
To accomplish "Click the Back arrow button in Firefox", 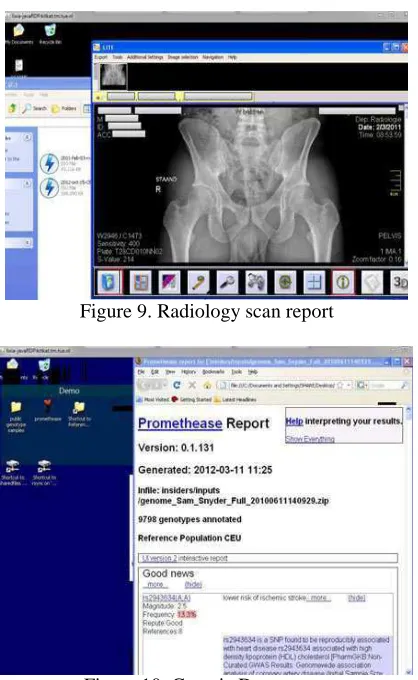I will point(145,385).
